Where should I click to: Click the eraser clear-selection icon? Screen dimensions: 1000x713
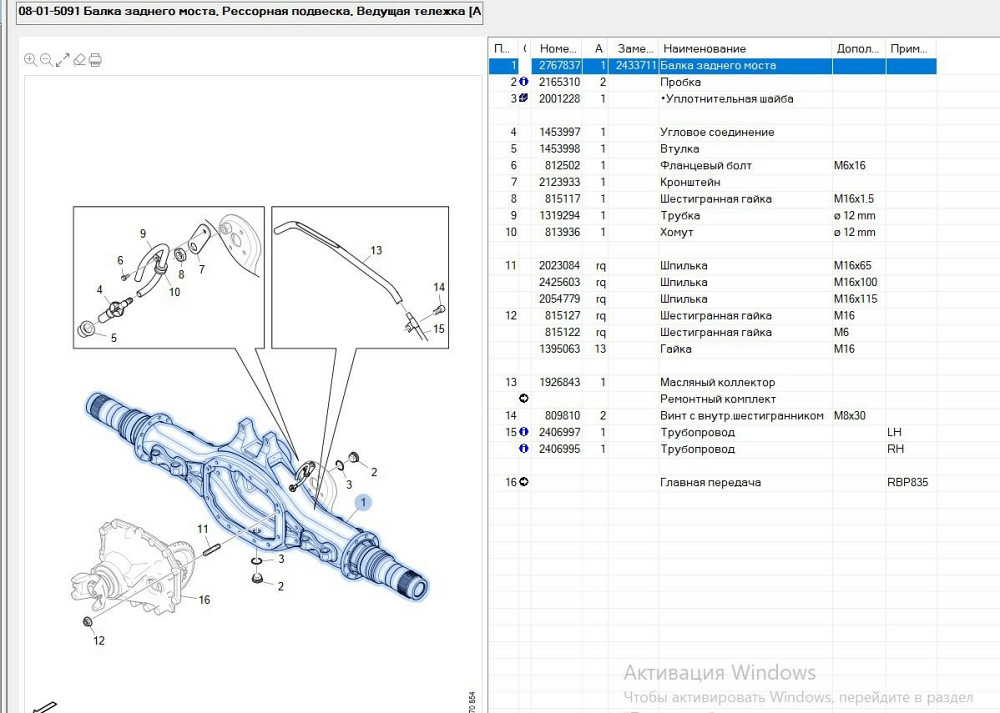(x=79, y=60)
